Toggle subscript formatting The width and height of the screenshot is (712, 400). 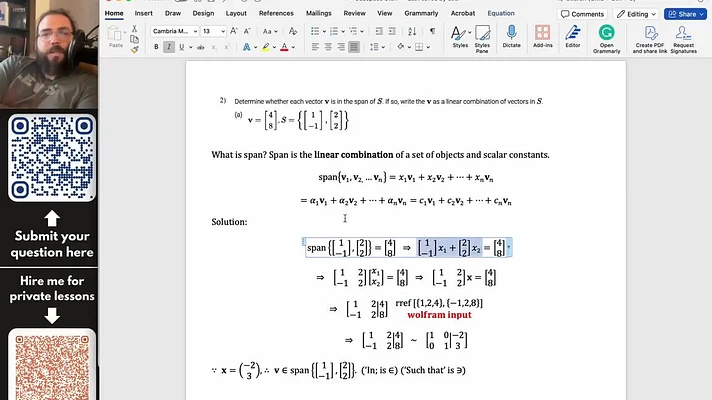tap(214, 47)
